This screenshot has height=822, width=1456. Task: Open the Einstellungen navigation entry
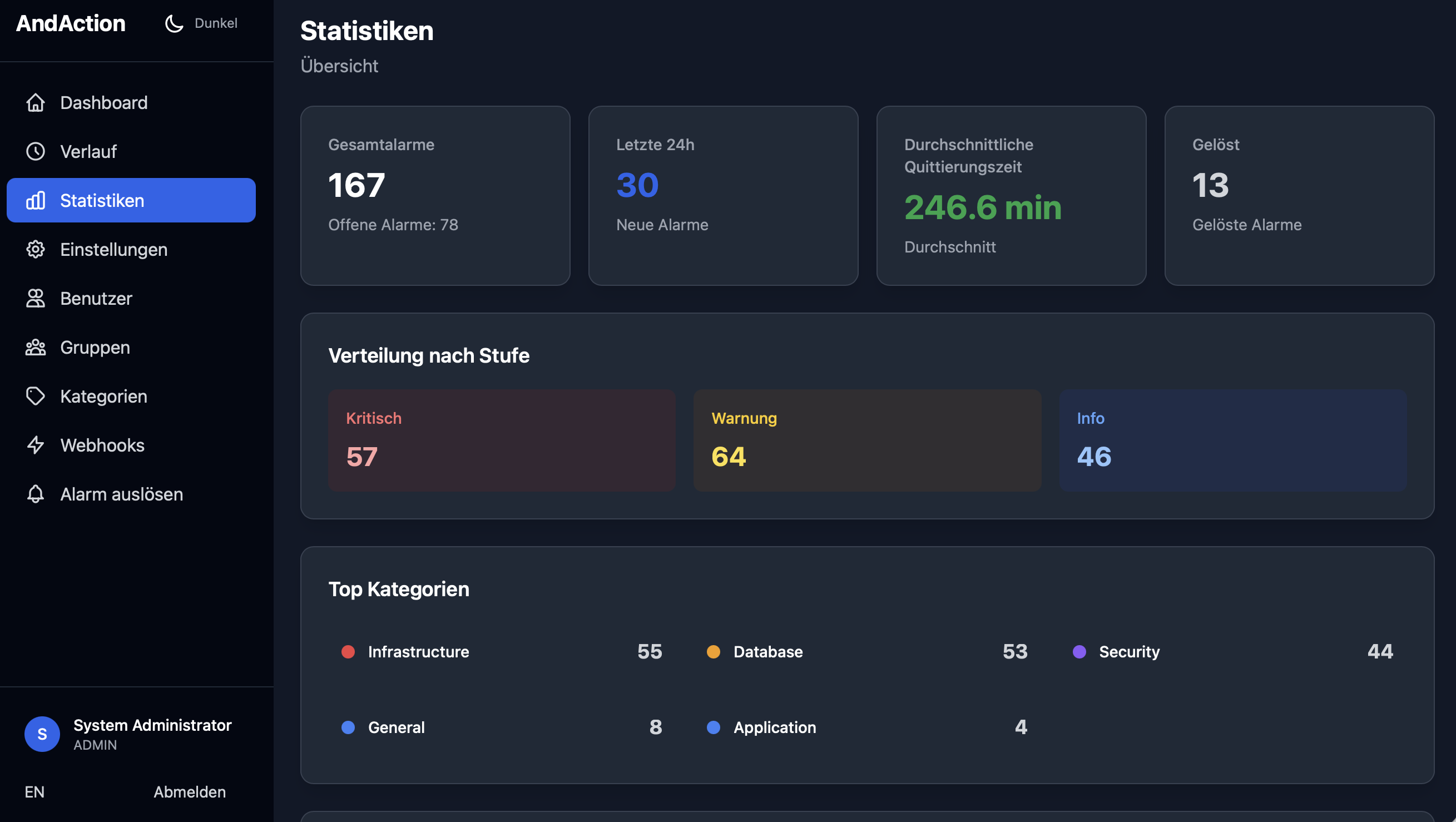(113, 249)
